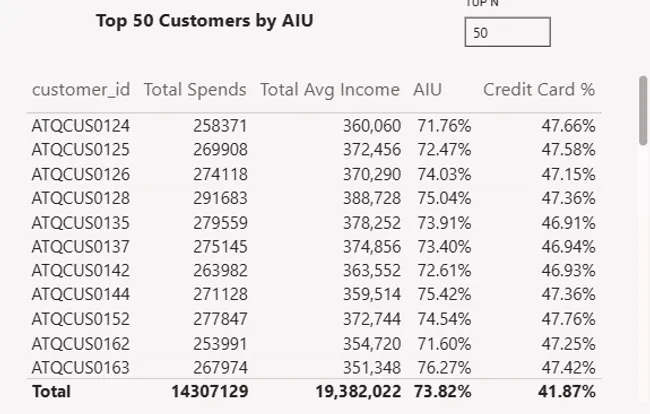Click the TOP N input field showing 50

point(507,32)
